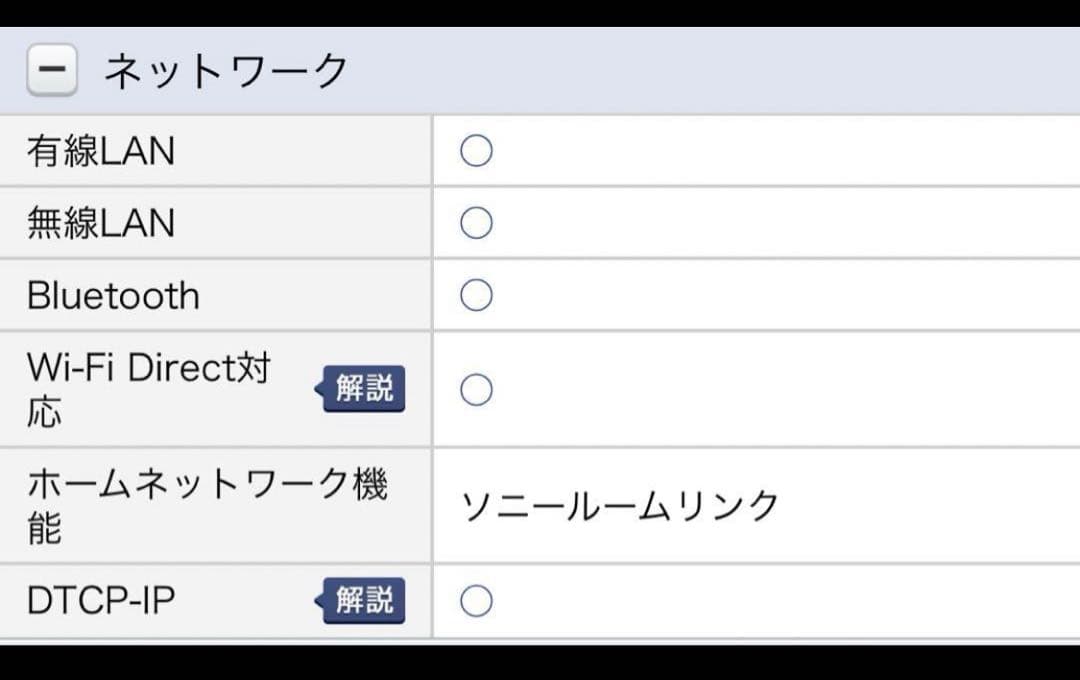
Task: Select the ソニールームリンク value text
Action: 618,505
